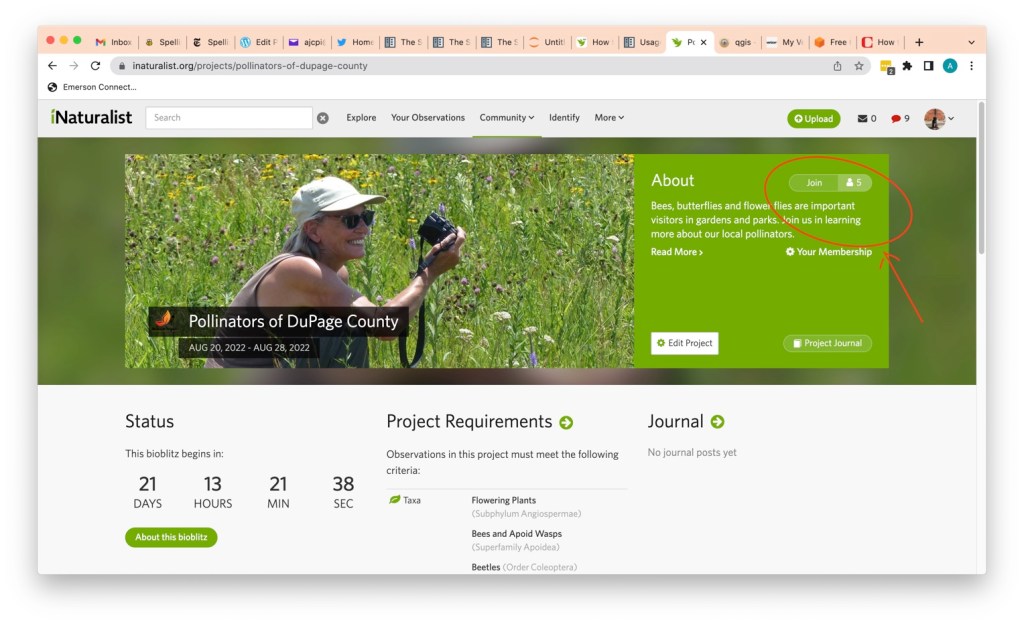1024x624 pixels.
Task: Go to Your Observations menu item
Action: click(427, 118)
